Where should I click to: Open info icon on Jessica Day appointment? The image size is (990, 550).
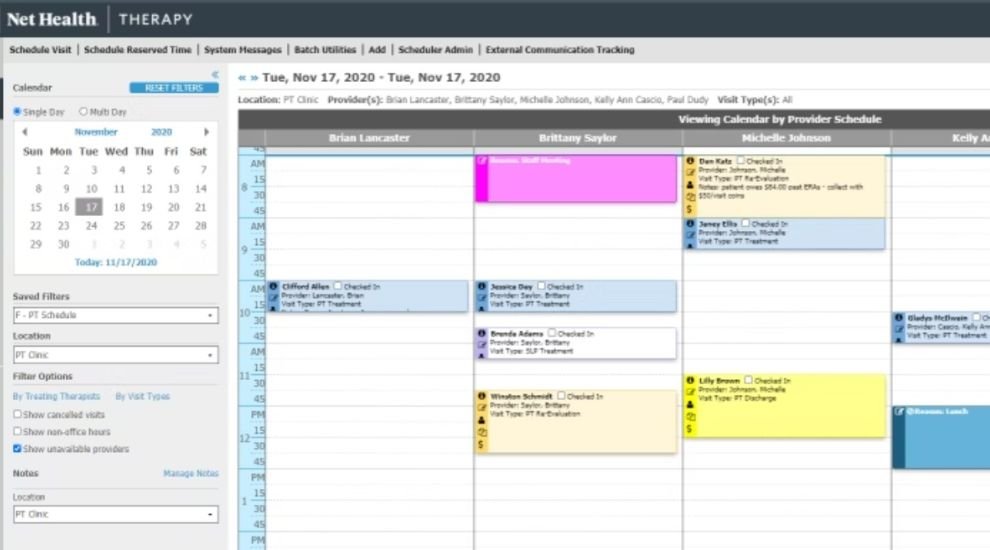click(x=482, y=286)
